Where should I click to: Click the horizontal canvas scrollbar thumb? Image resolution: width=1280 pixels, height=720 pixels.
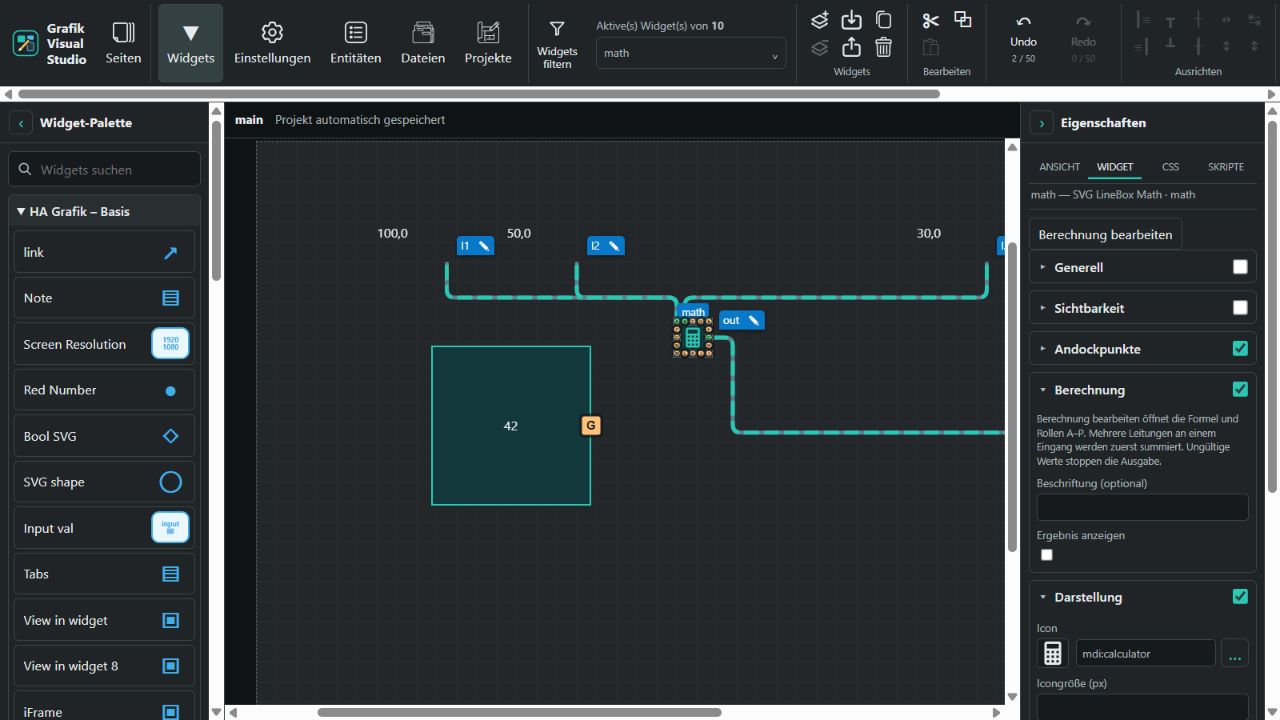tap(519, 713)
